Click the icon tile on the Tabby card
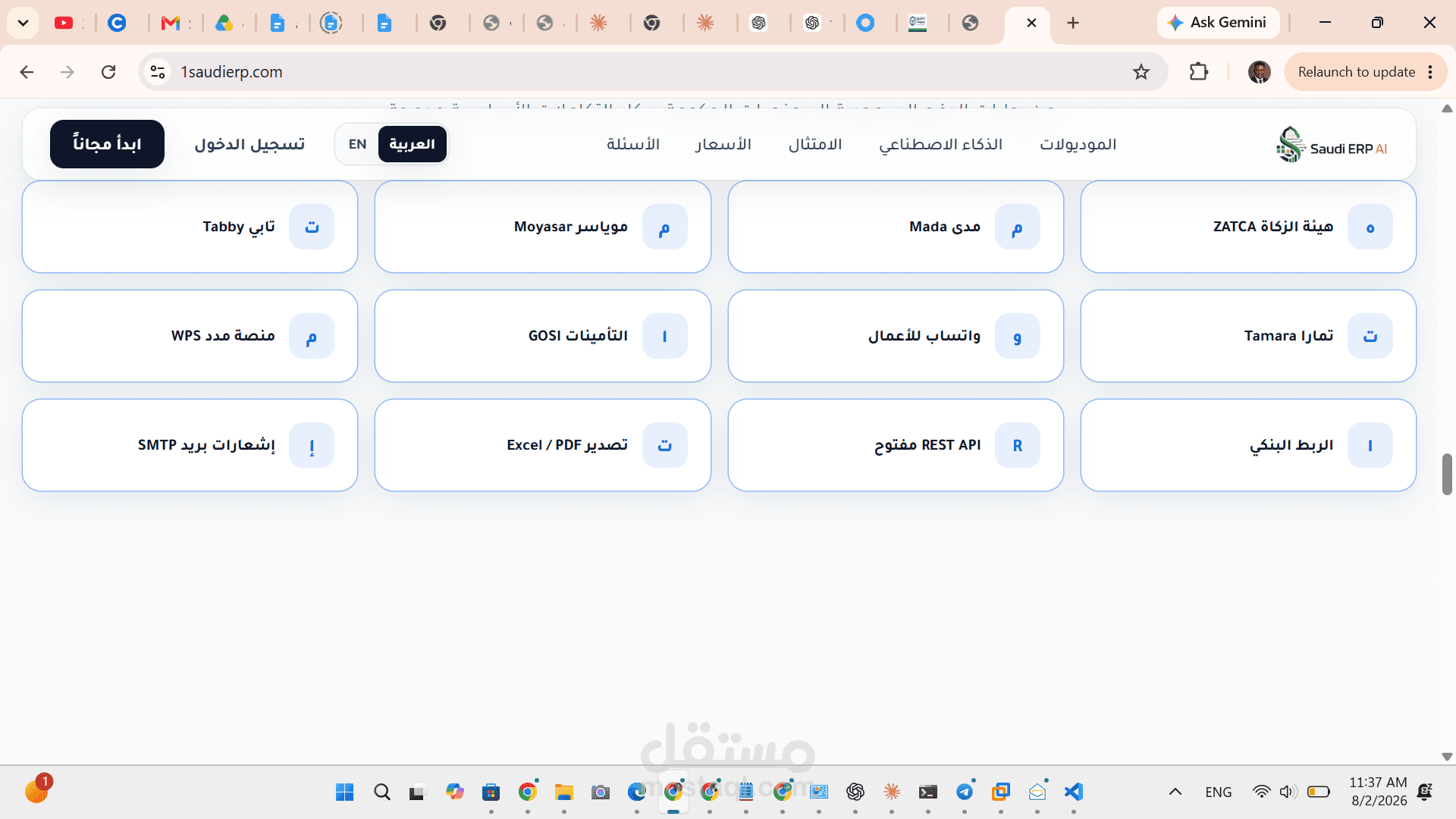Viewport: 1456px width, 819px height. click(x=312, y=227)
